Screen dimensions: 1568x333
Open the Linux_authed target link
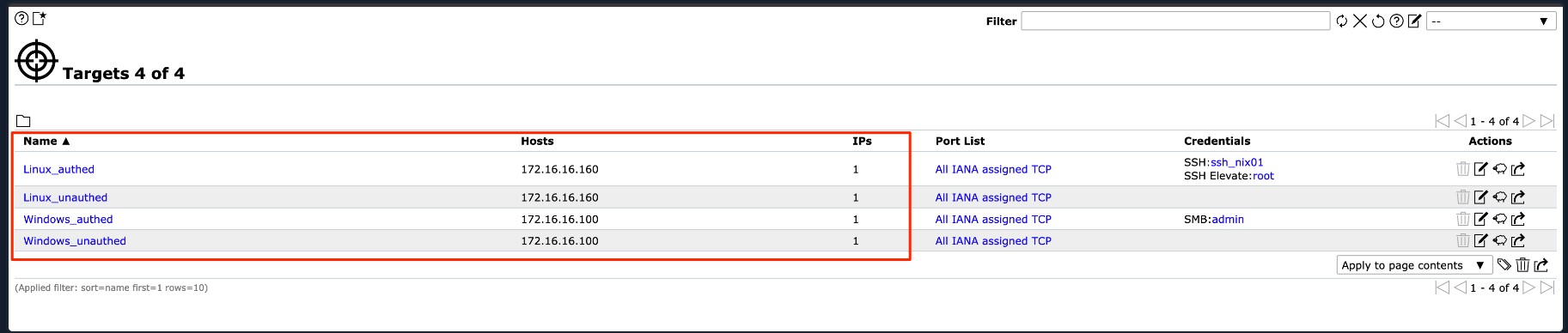tap(58, 169)
